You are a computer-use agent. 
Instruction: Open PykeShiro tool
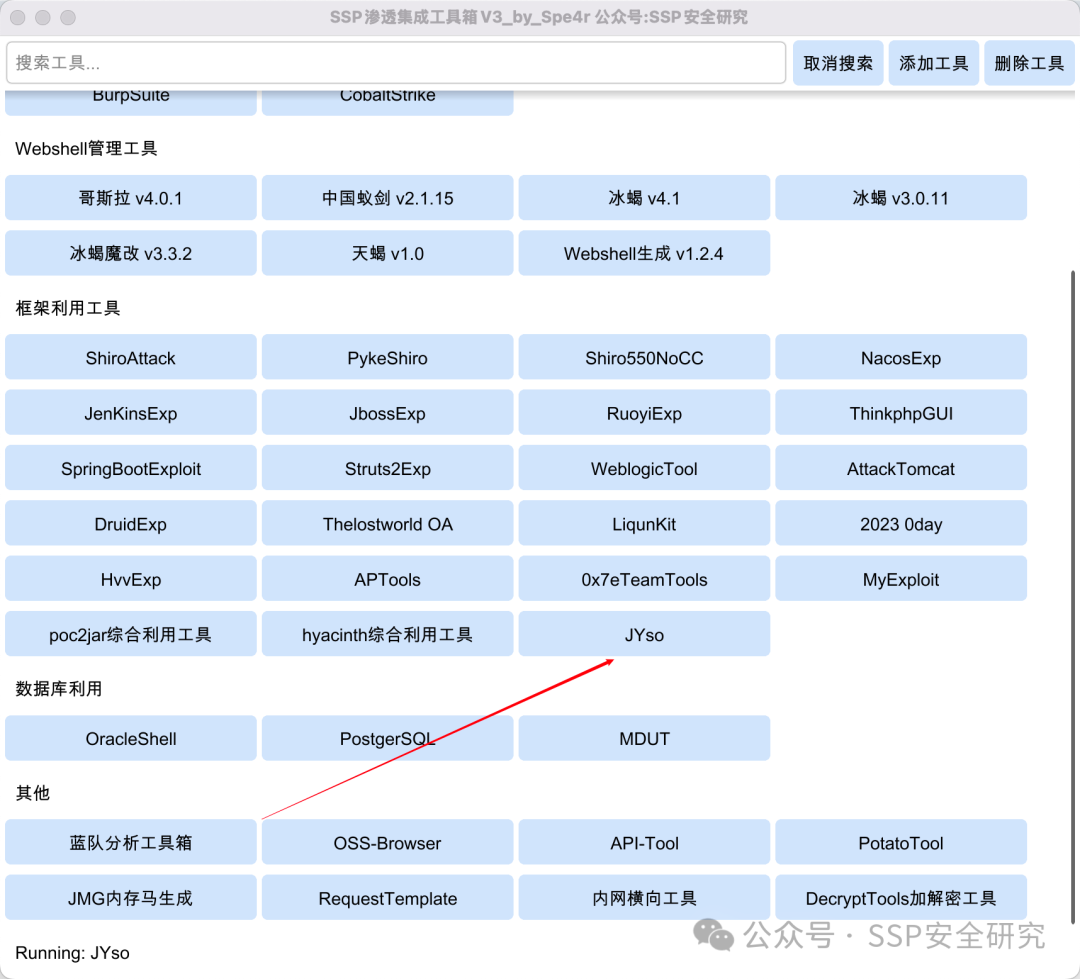pyautogui.click(x=388, y=357)
